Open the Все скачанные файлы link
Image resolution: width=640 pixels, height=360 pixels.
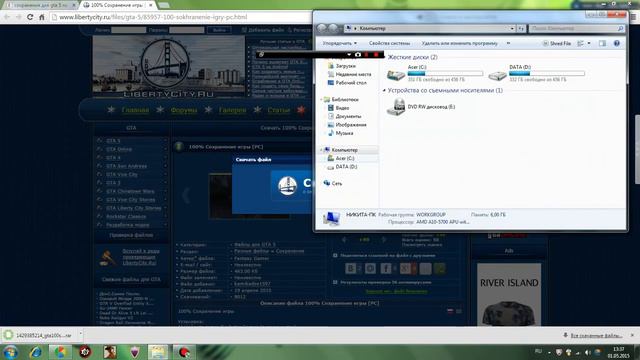point(596,336)
